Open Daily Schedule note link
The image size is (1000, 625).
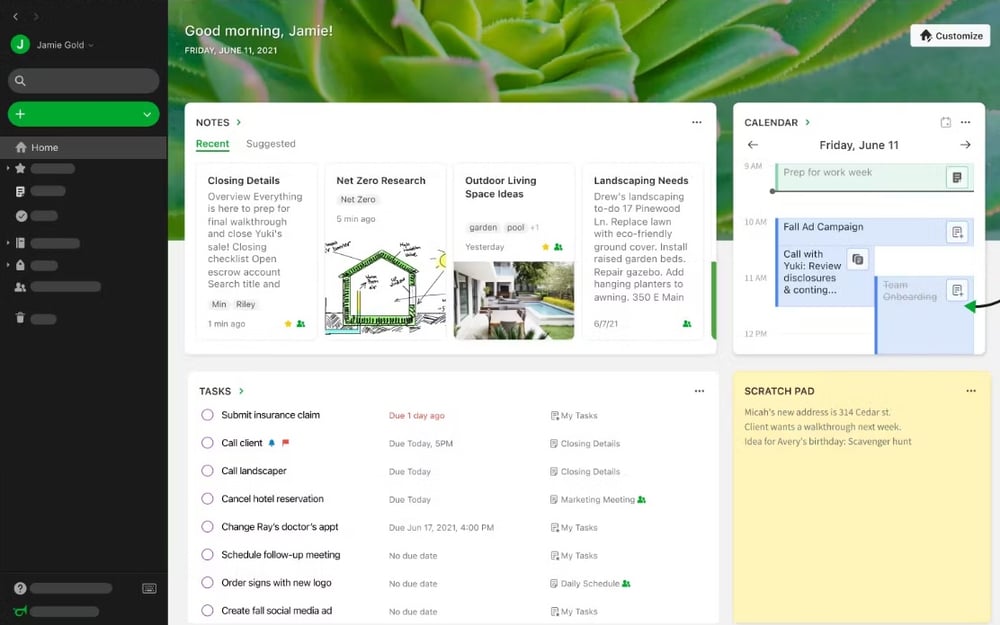[x=590, y=584]
